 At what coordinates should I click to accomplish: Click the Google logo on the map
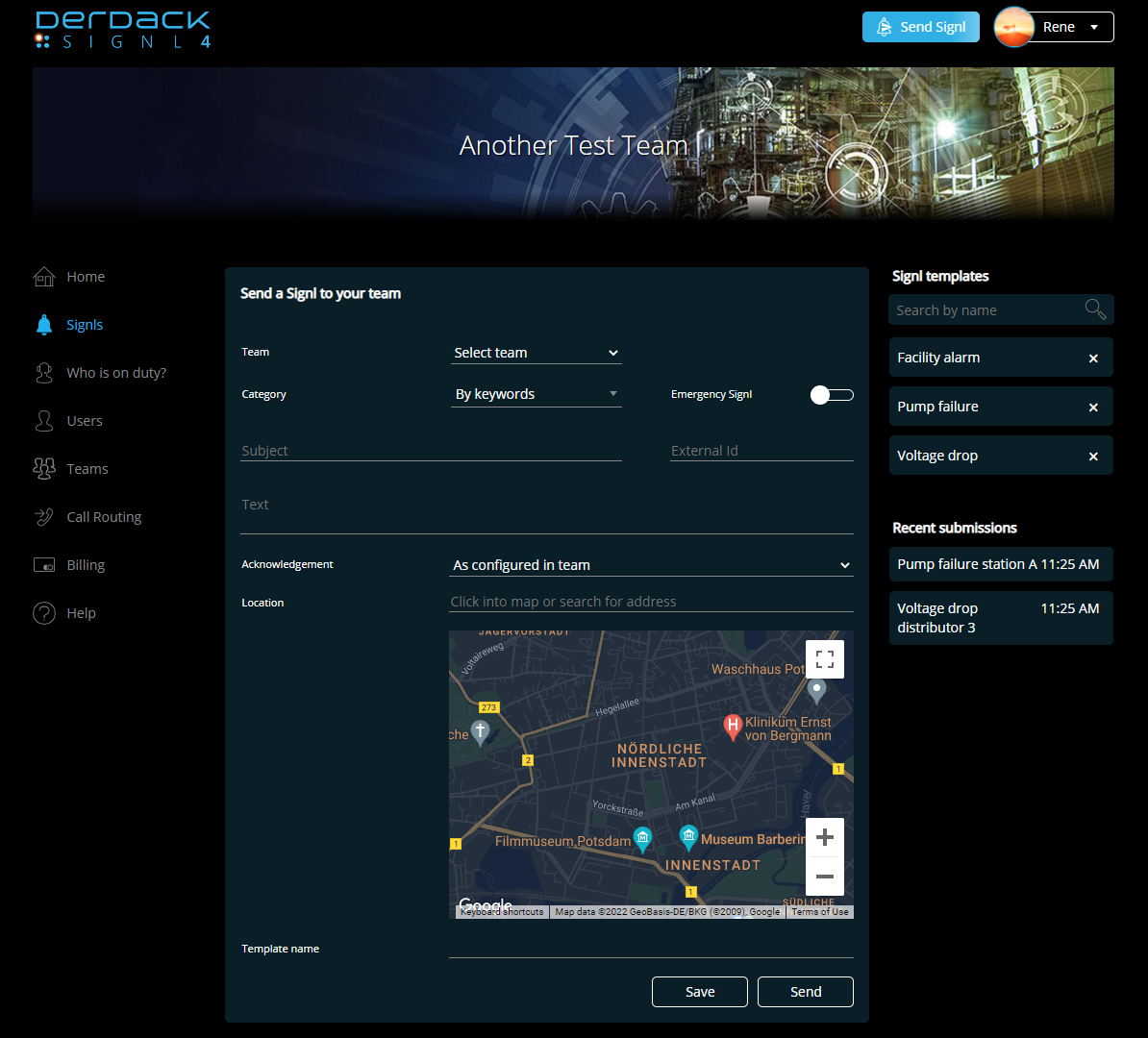coord(485,904)
